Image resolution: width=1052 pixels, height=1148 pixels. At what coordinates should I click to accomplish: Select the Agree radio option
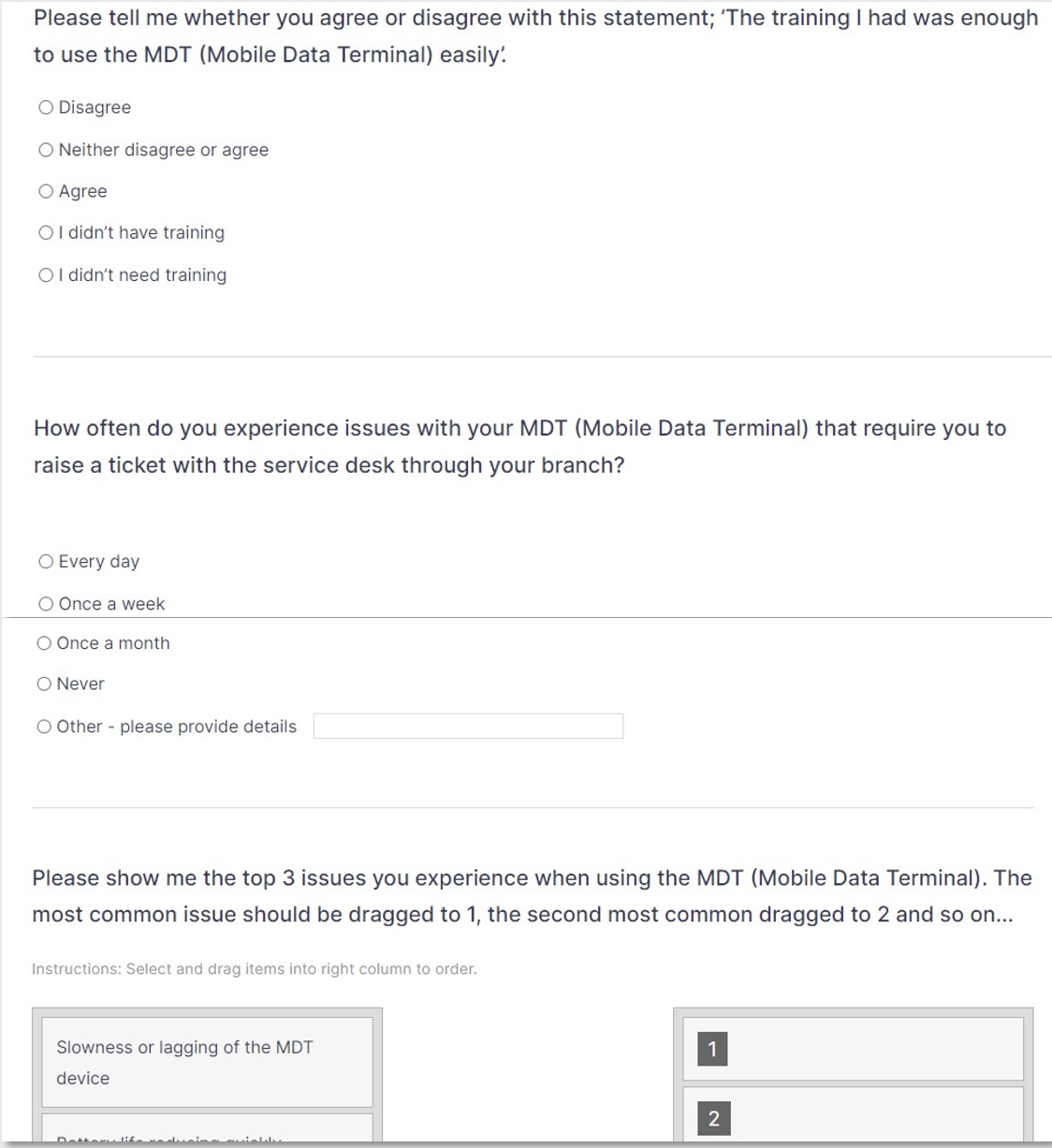pos(46,192)
